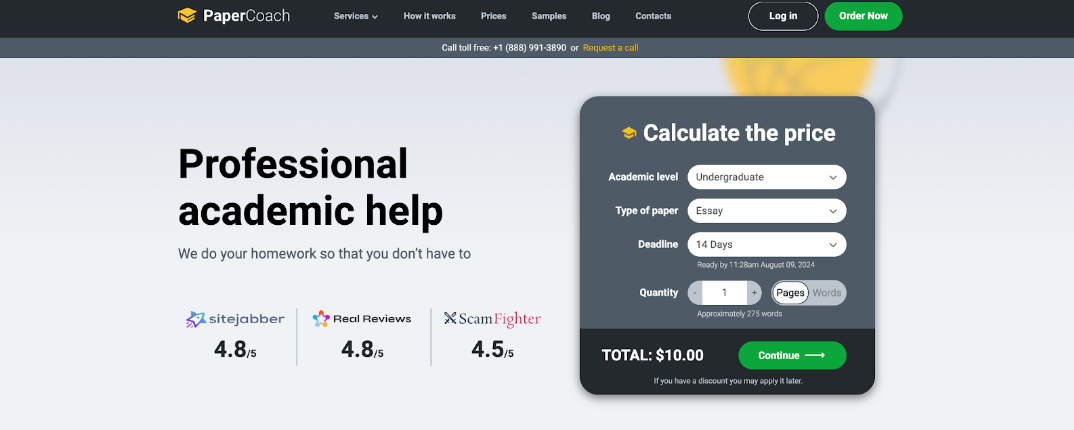Click the sitejabber rating logo
The height and width of the screenshot is (430, 1074).
coord(235,319)
